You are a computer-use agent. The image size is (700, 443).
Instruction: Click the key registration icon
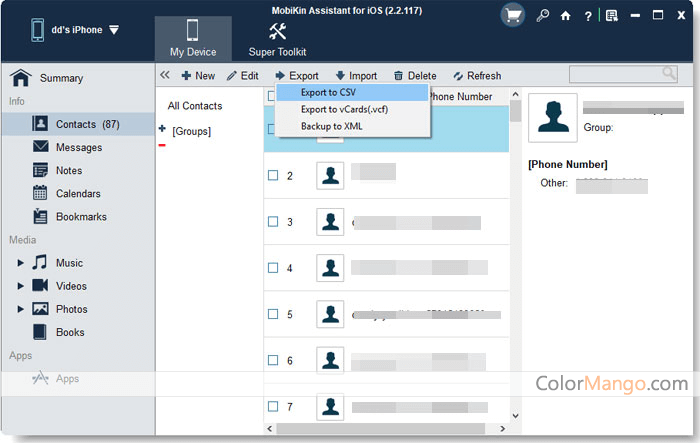tap(542, 16)
